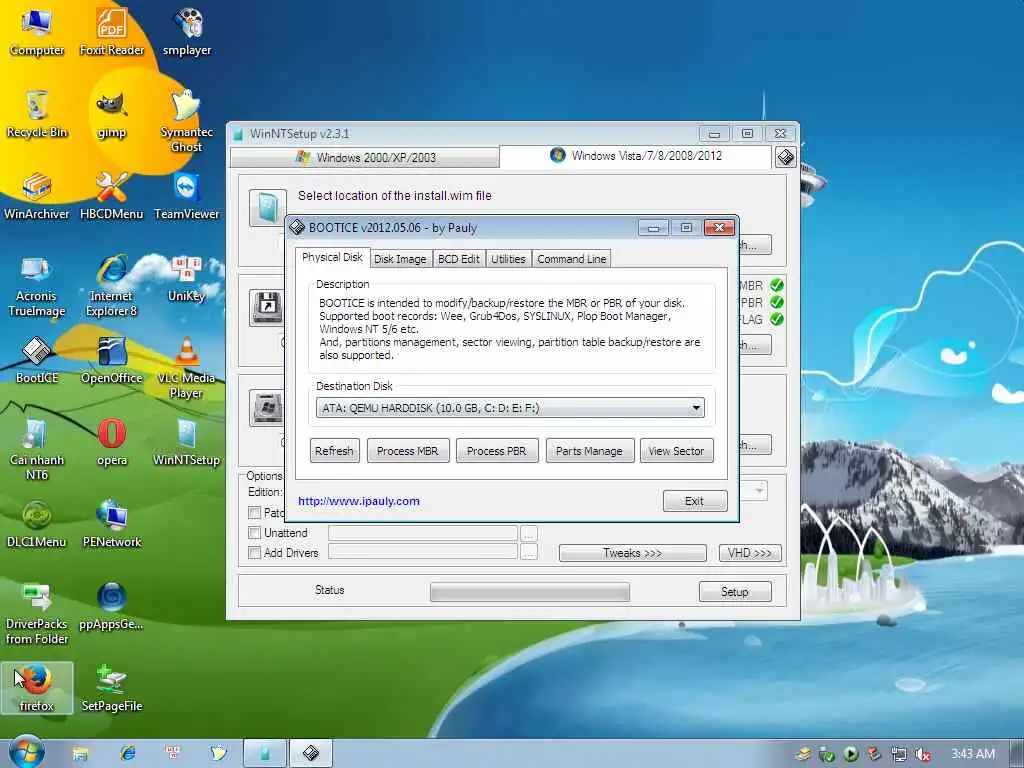Image resolution: width=1024 pixels, height=768 pixels.
Task: Select the Windows Vista/7/8/2008/2012 tab
Action: (635, 155)
